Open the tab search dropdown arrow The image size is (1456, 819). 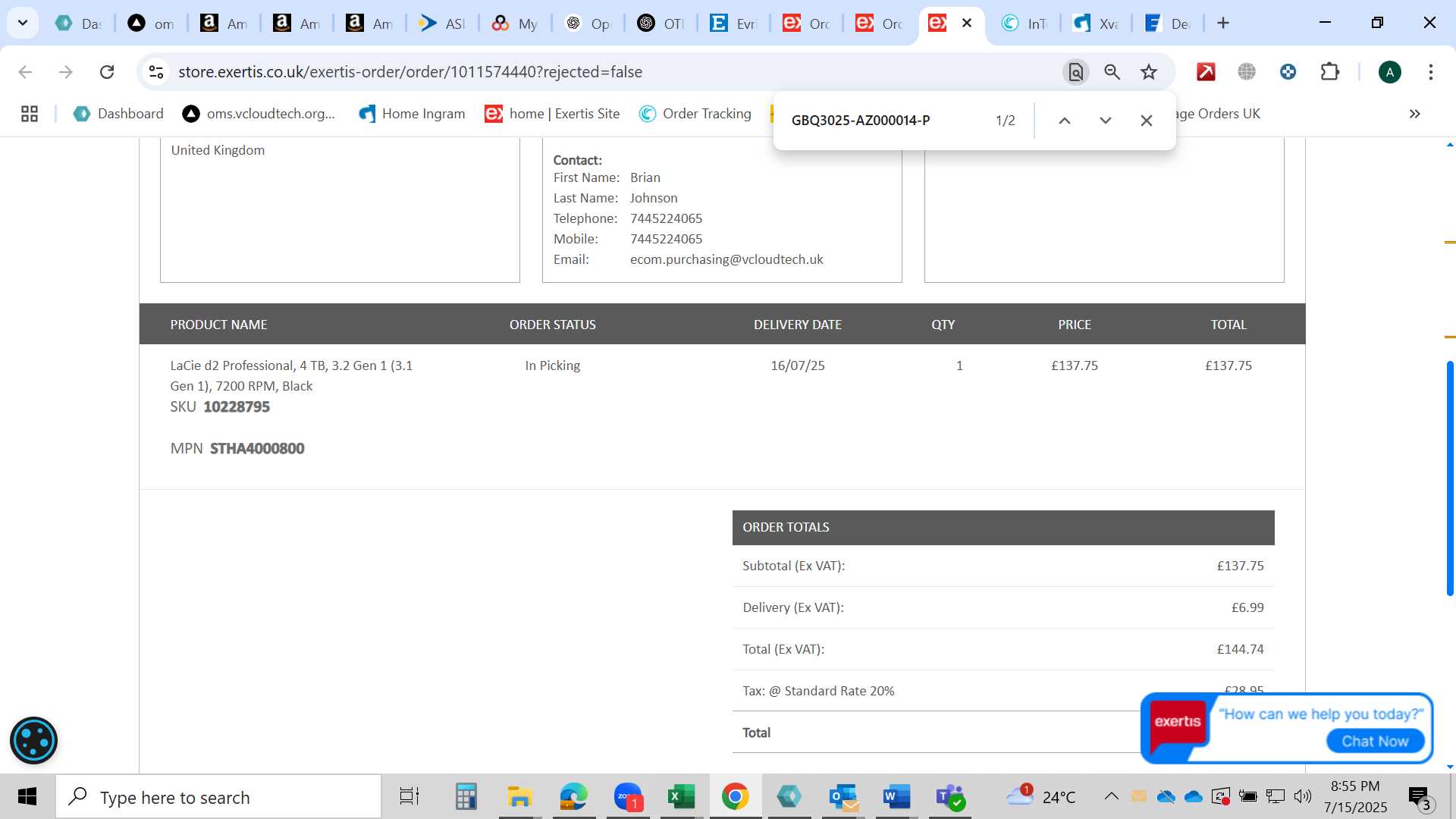coord(23,23)
